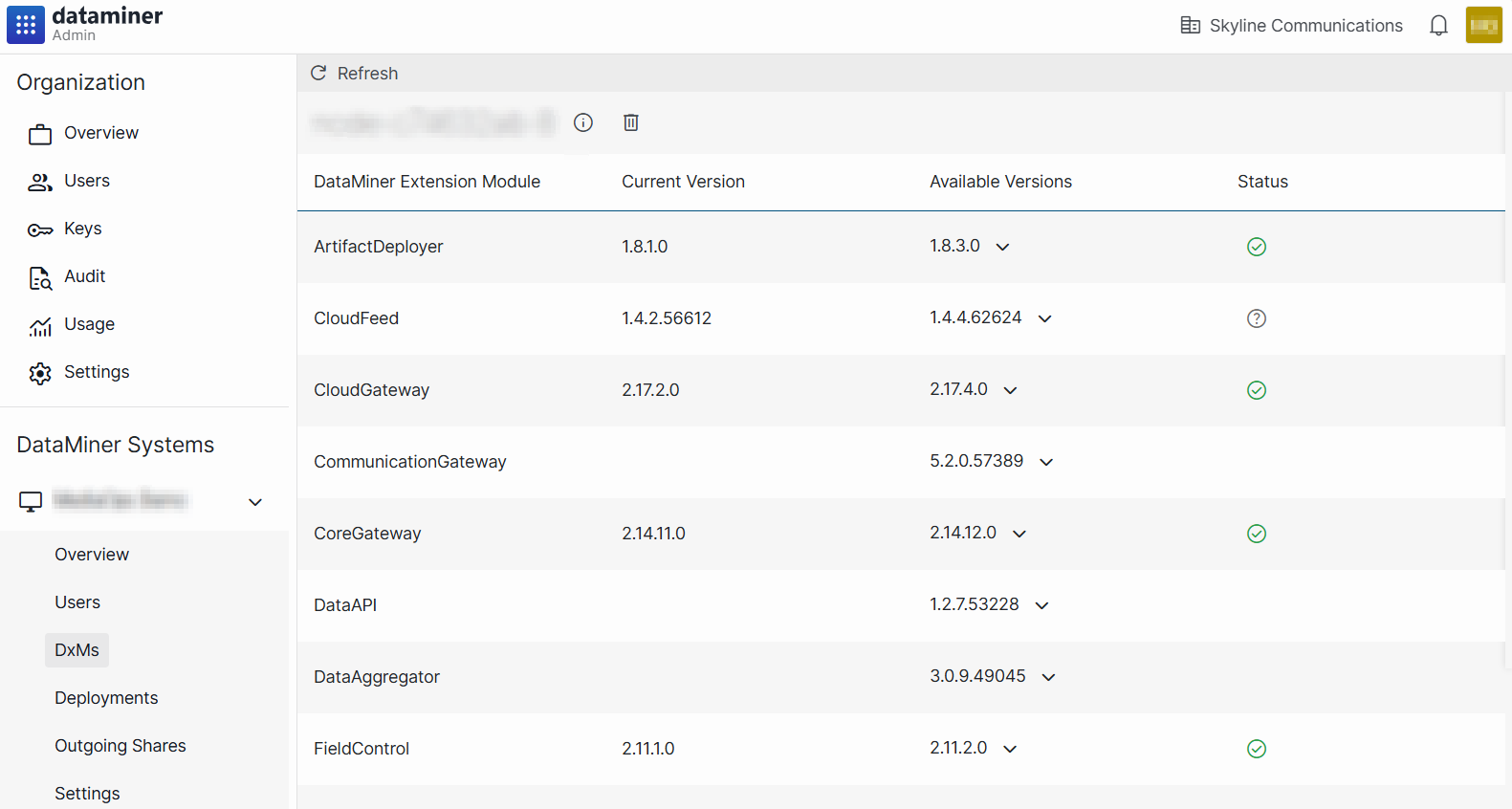This screenshot has height=809, width=1512.
Task: Click the Refresh icon
Action: tap(318, 73)
